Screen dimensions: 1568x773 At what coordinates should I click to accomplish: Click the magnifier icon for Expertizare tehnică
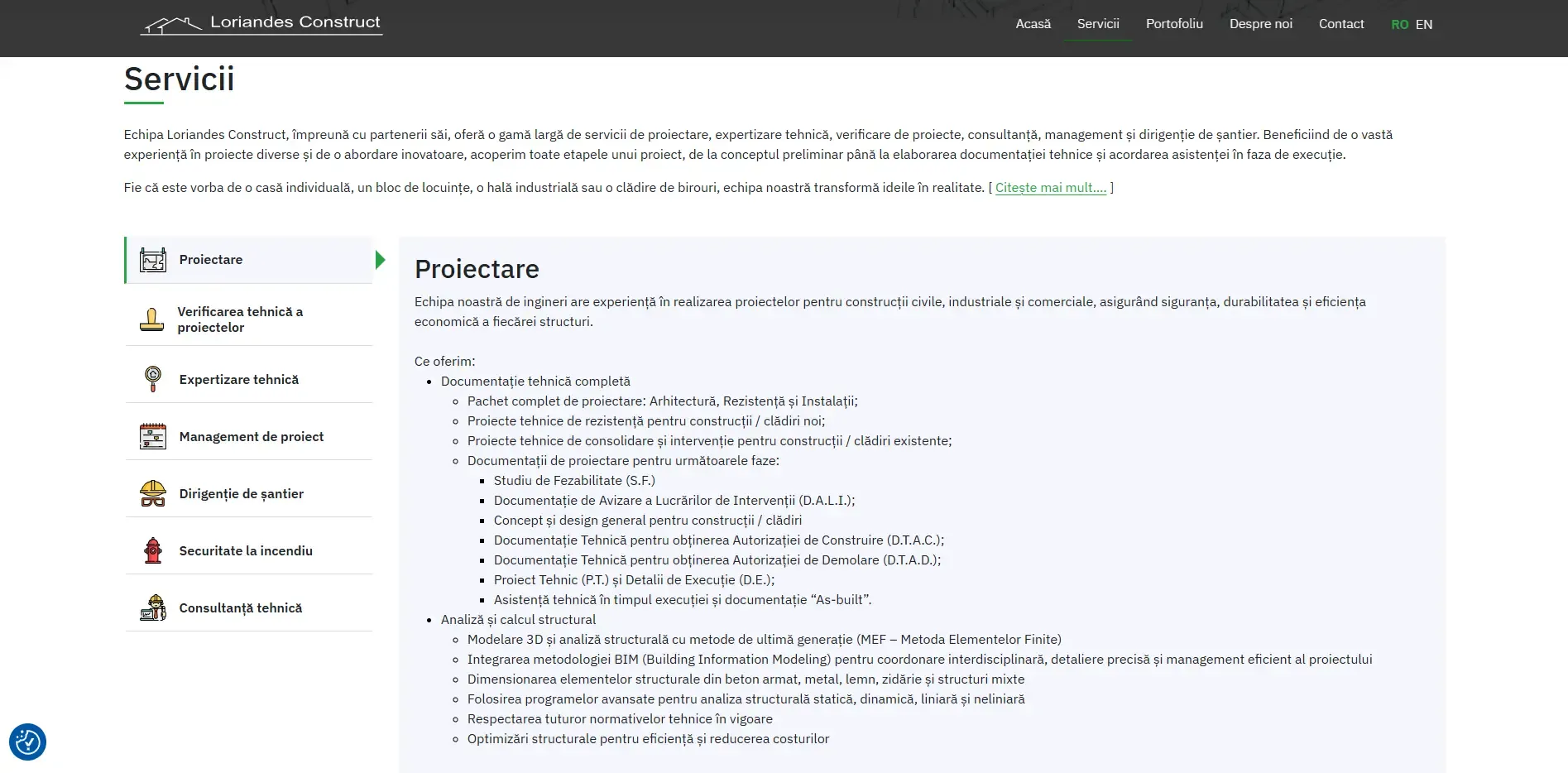153,379
